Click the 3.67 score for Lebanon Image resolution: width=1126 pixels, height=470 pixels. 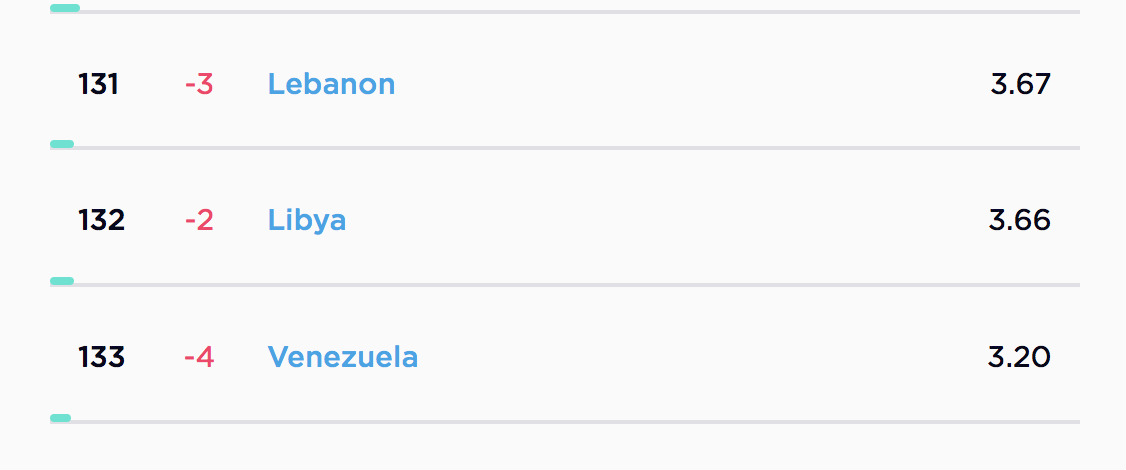coord(1020,84)
